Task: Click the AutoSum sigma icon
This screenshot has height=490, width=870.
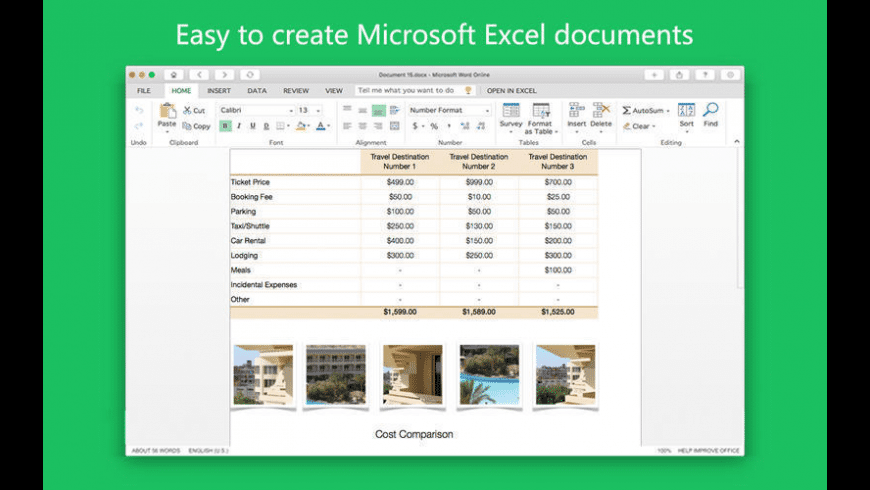Action: coord(627,110)
